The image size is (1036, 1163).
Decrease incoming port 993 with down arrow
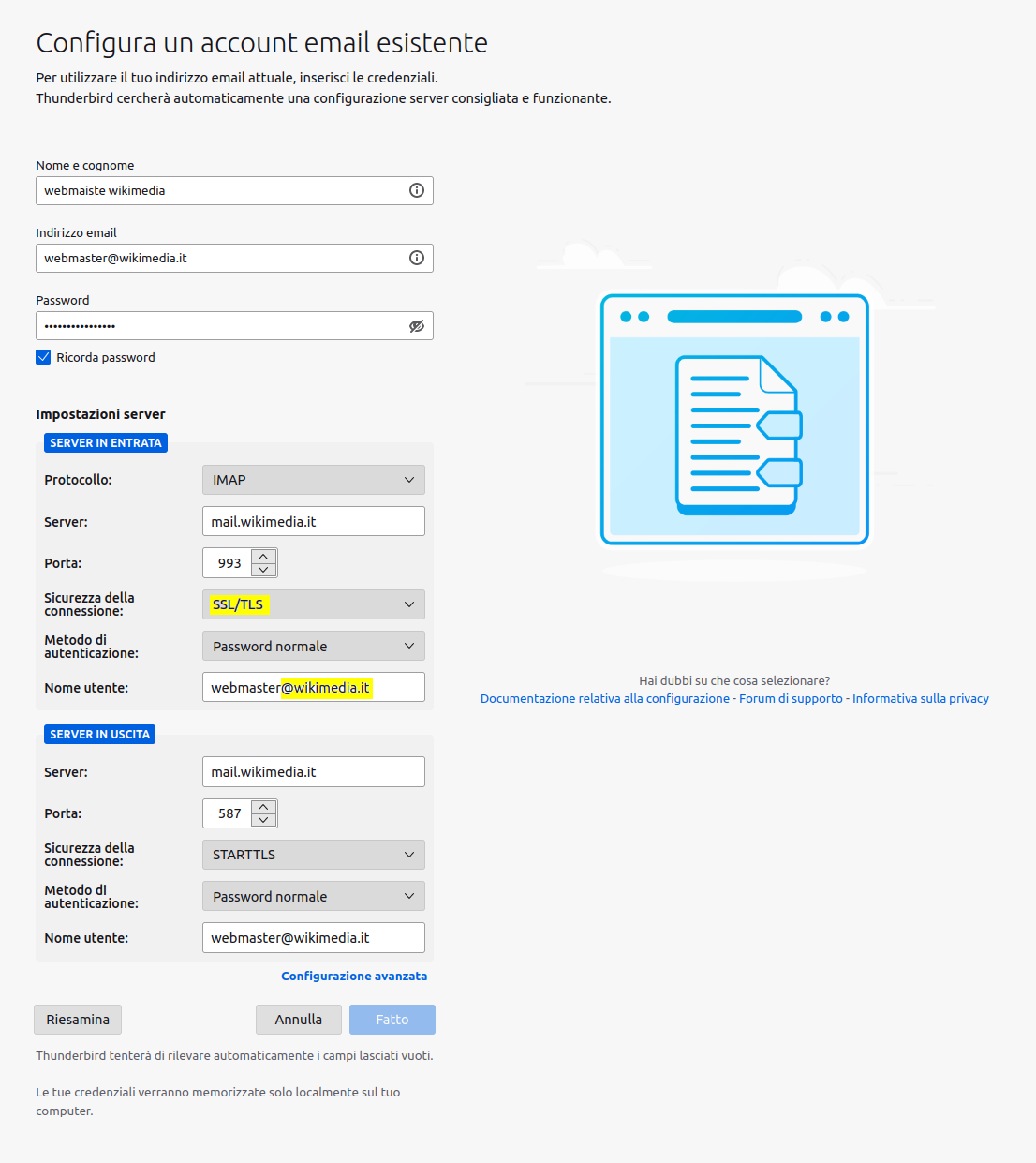point(264,570)
